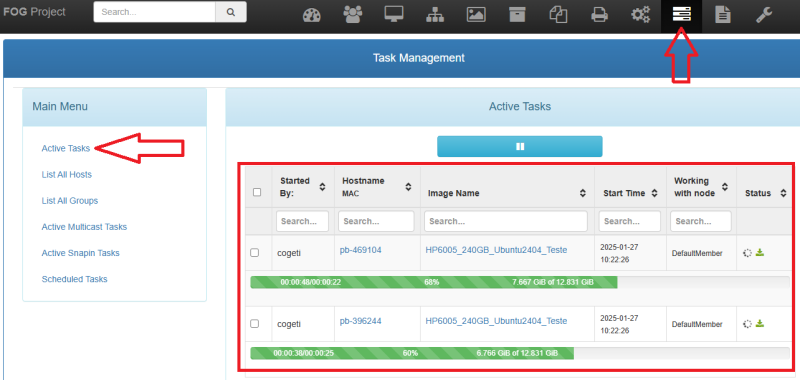Image resolution: width=800 pixels, height=380 pixels.
Task: Open host link pb-469104
Action: point(361,250)
